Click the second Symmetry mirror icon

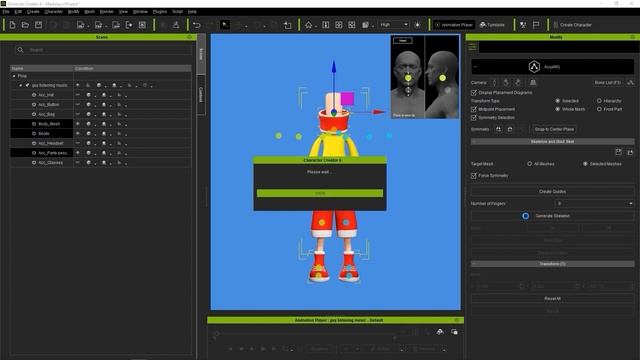point(510,129)
